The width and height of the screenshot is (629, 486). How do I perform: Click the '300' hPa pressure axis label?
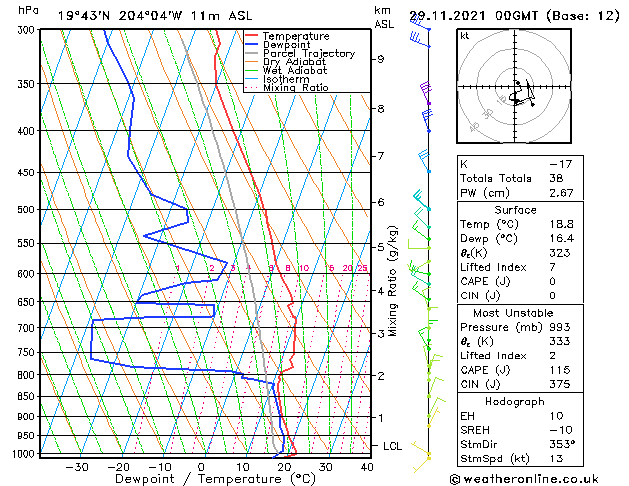pyautogui.click(x=28, y=30)
